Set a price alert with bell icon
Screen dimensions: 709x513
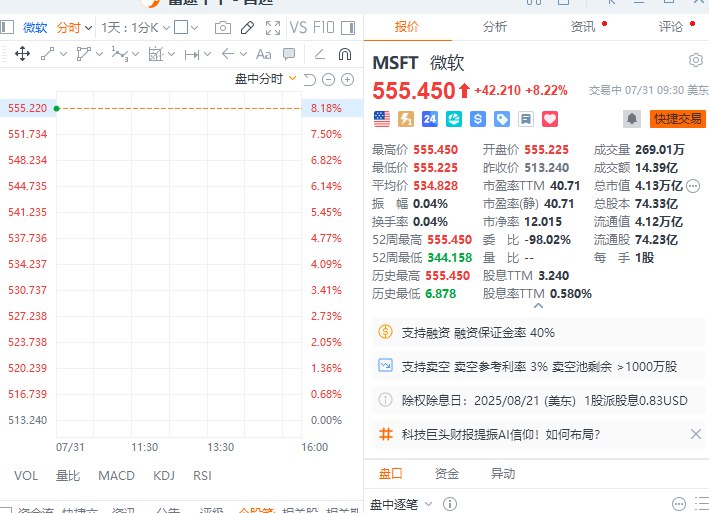pyautogui.click(x=632, y=119)
